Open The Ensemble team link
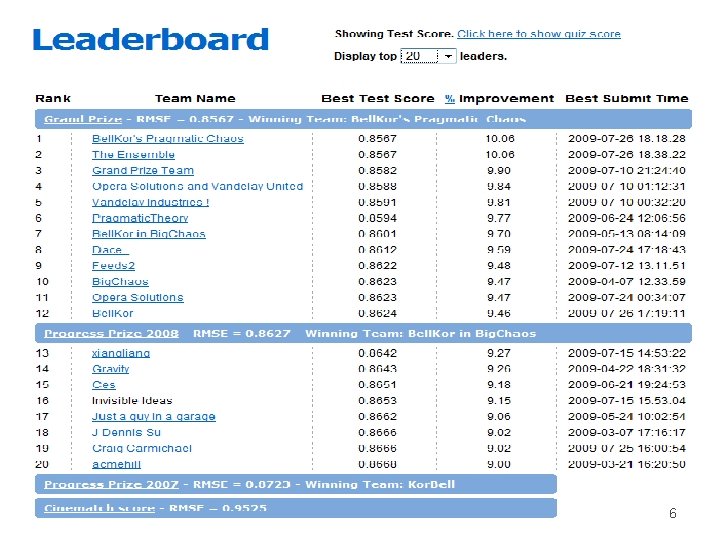The height and width of the screenshot is (540, 720). 133,155
